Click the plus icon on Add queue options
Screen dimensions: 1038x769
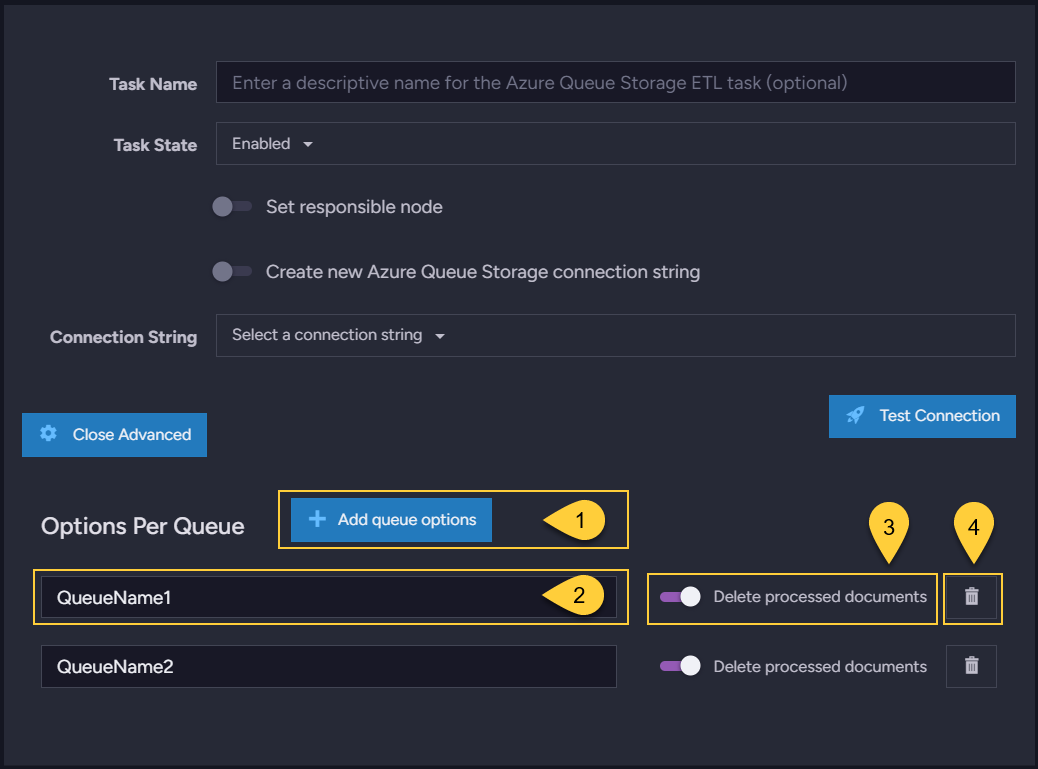tap(317, 519)
